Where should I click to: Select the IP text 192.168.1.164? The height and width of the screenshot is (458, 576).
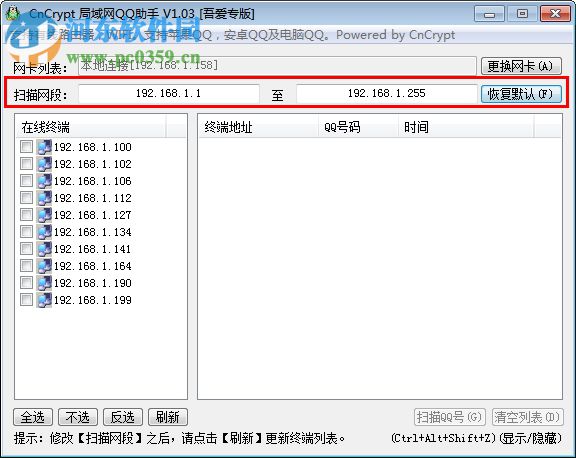(93, 266)
